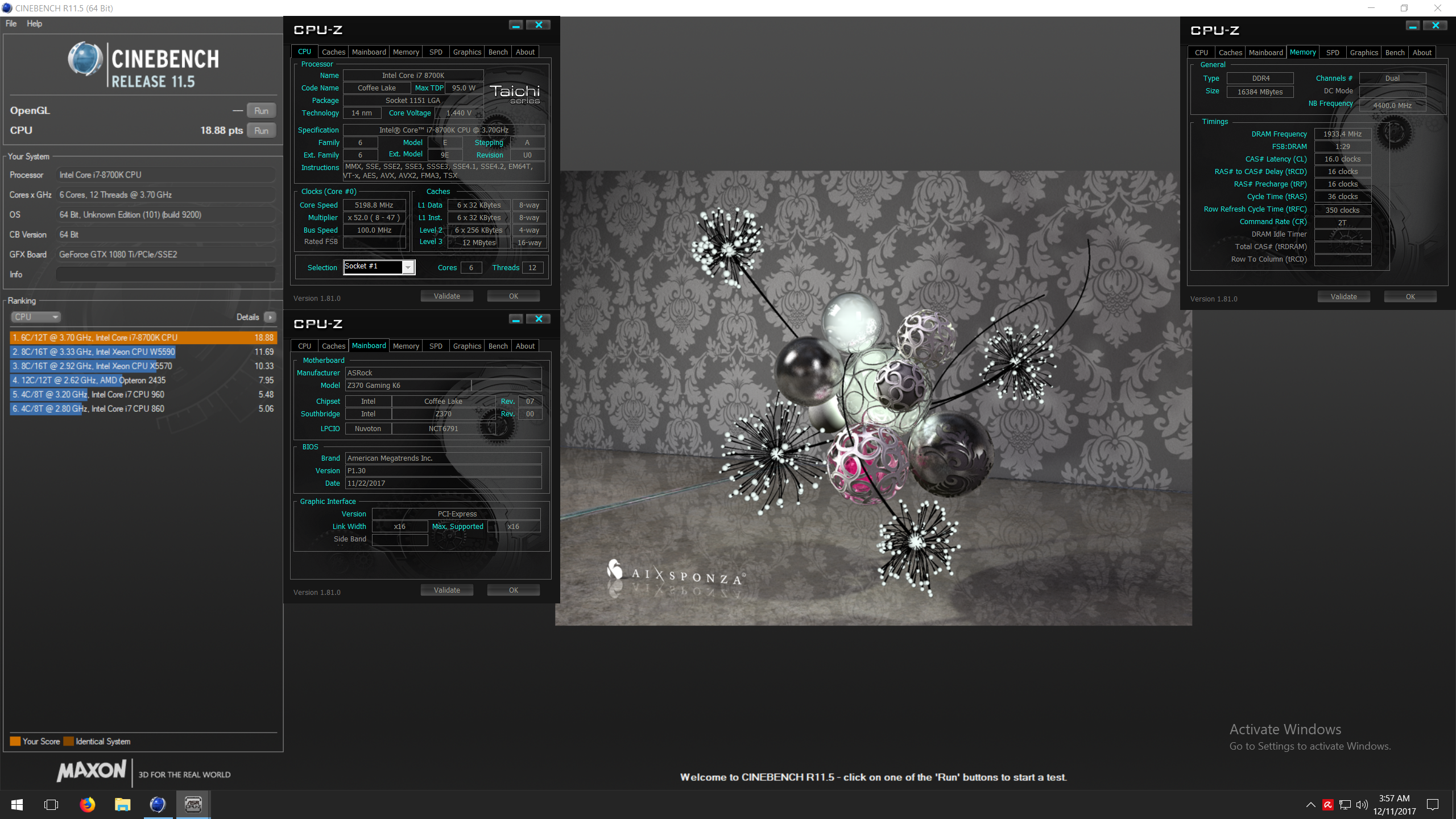Open the Cinebench Help menu
This screenshot has width=1456, height=819.
(34, 23)
